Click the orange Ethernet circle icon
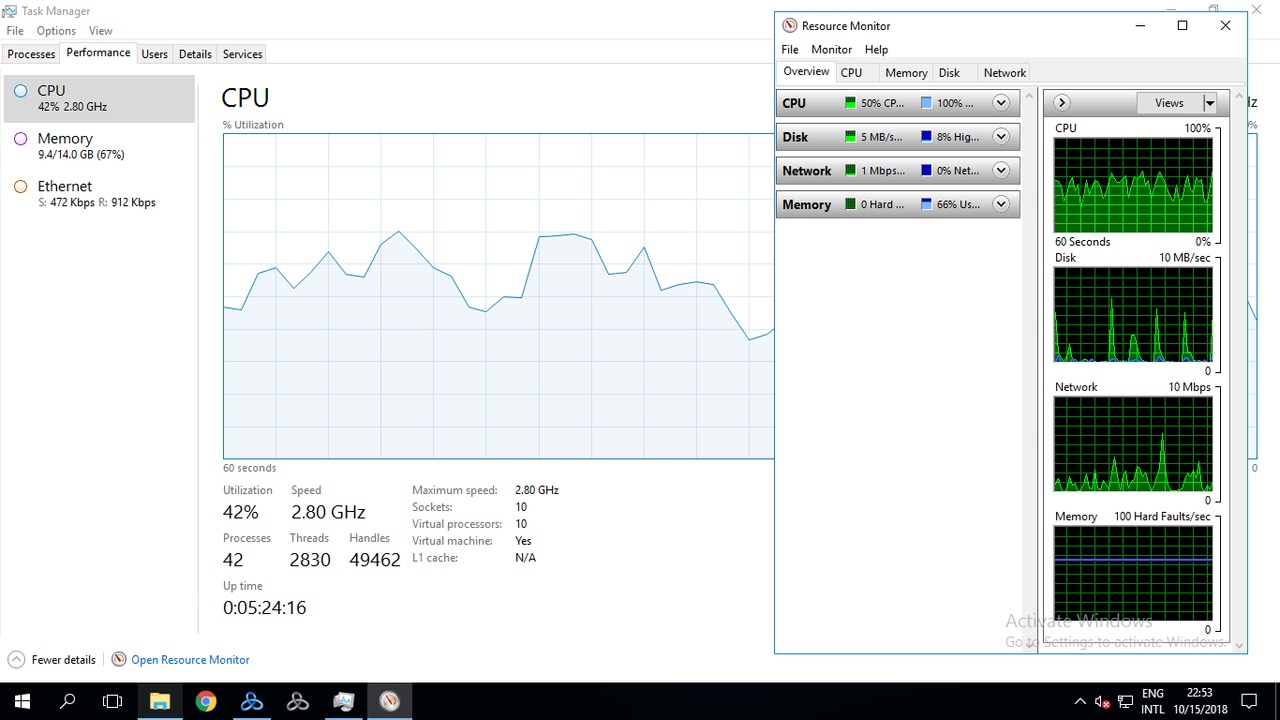Screen dimensions: 1280x720 coord(20,187)
